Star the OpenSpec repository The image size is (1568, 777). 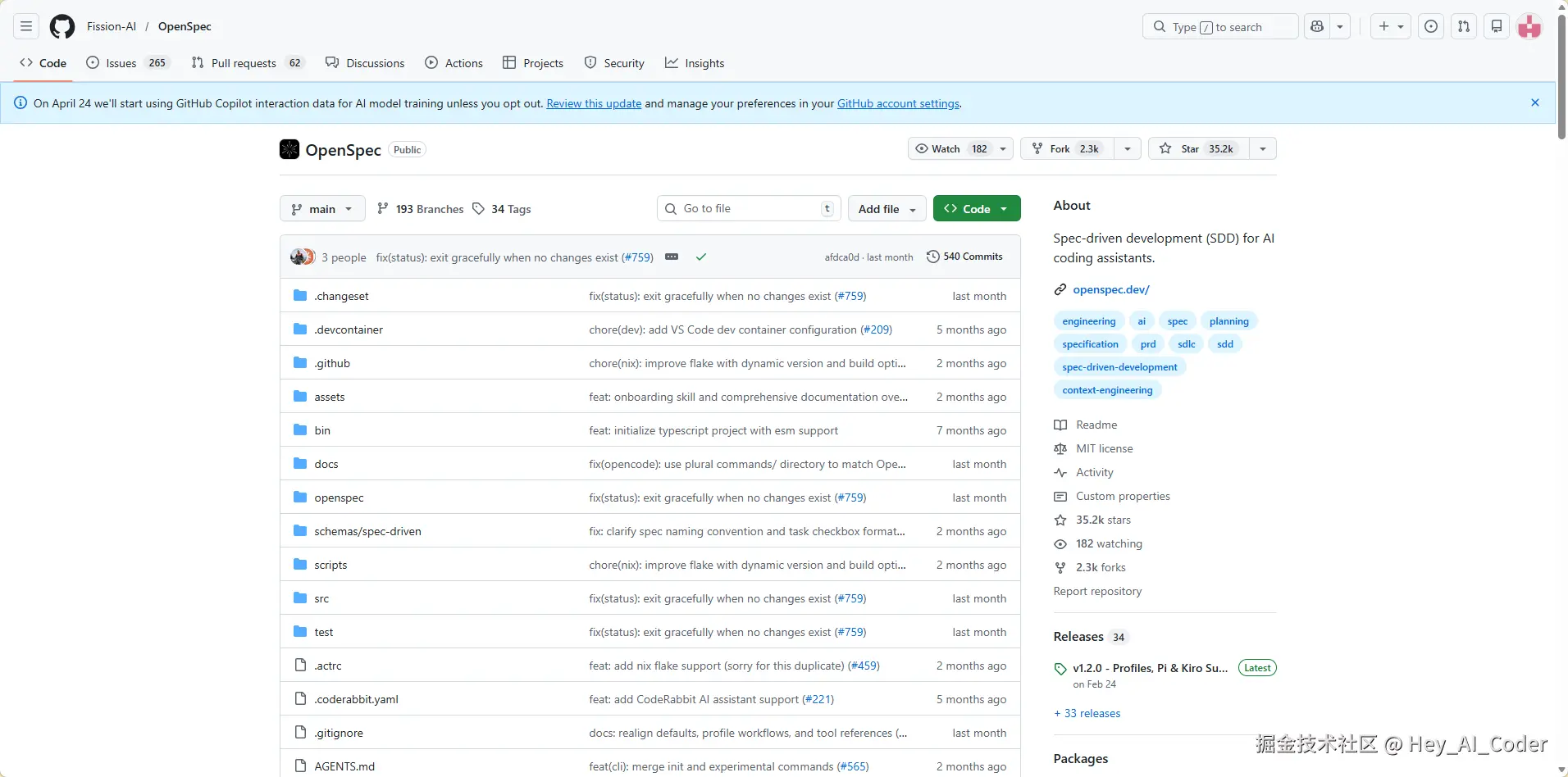pos(1199,148)
